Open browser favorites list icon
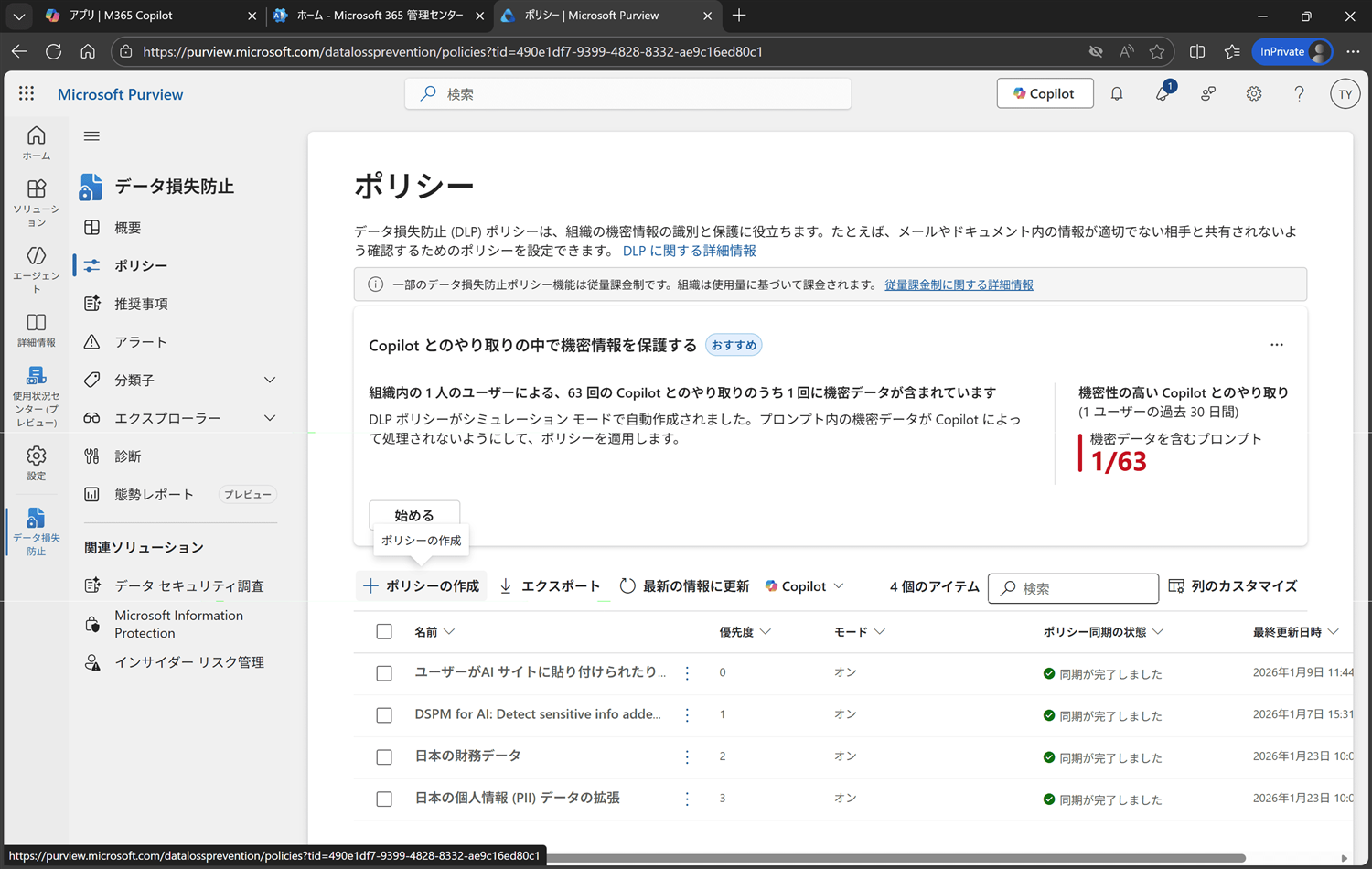This screenshot has height=869, width=1372. 1232,51
